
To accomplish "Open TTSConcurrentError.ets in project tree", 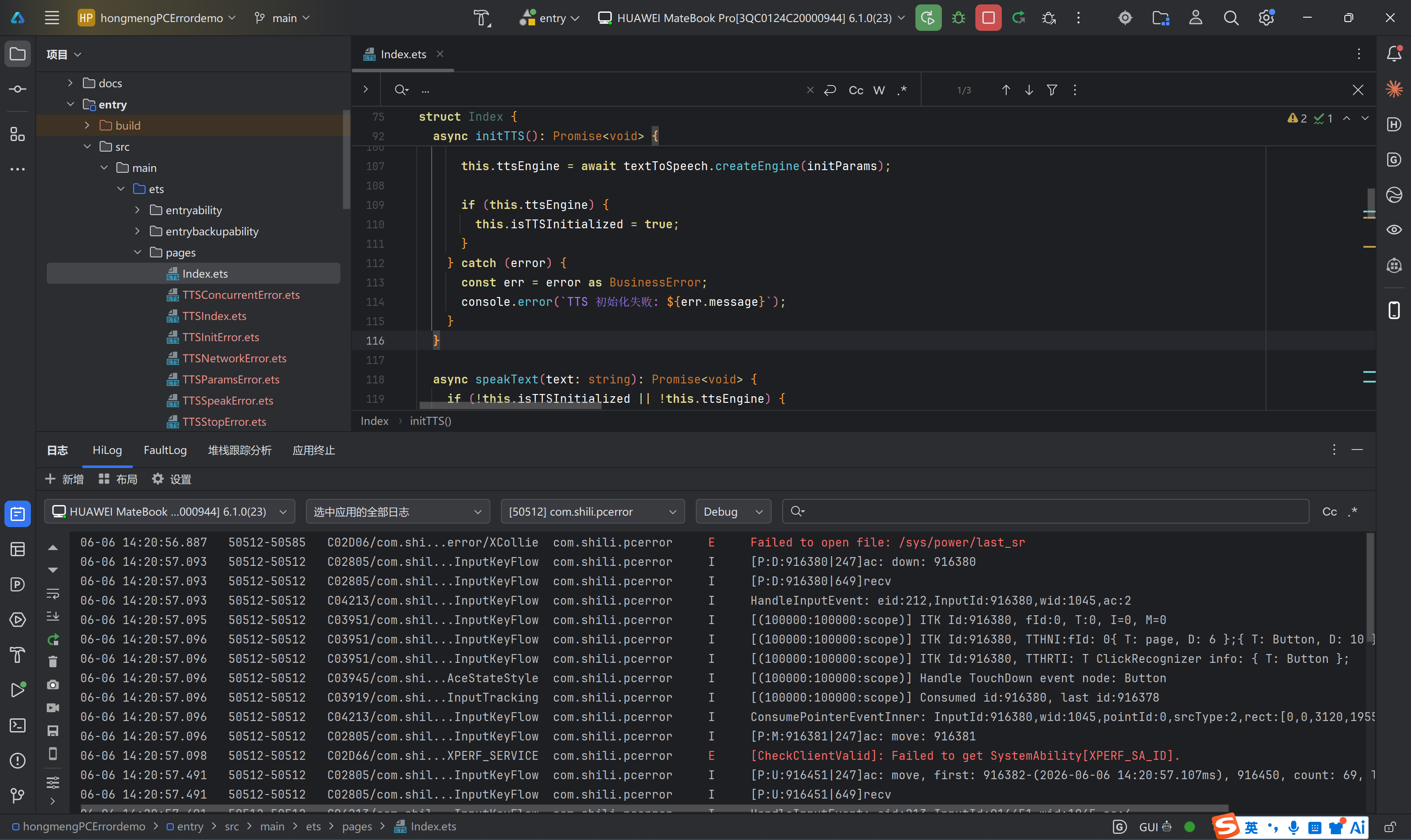I will click(241, 295).
